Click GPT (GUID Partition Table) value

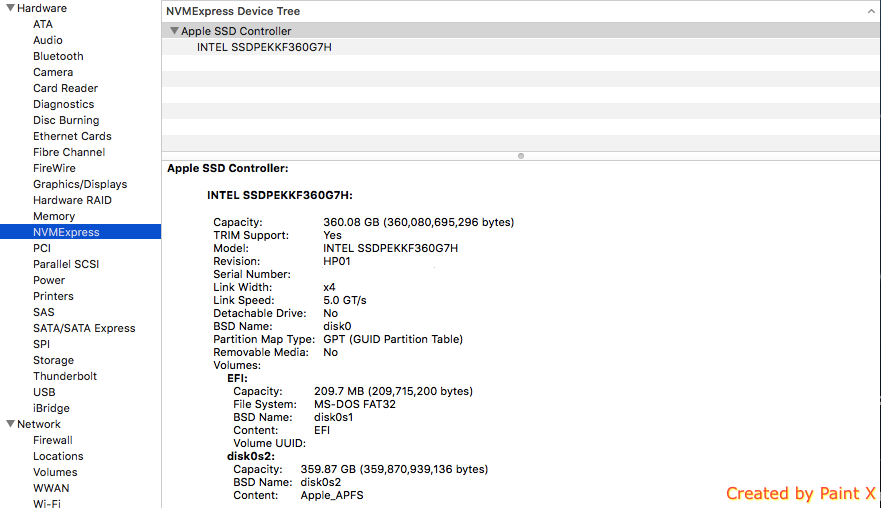[x=393, y=339]
